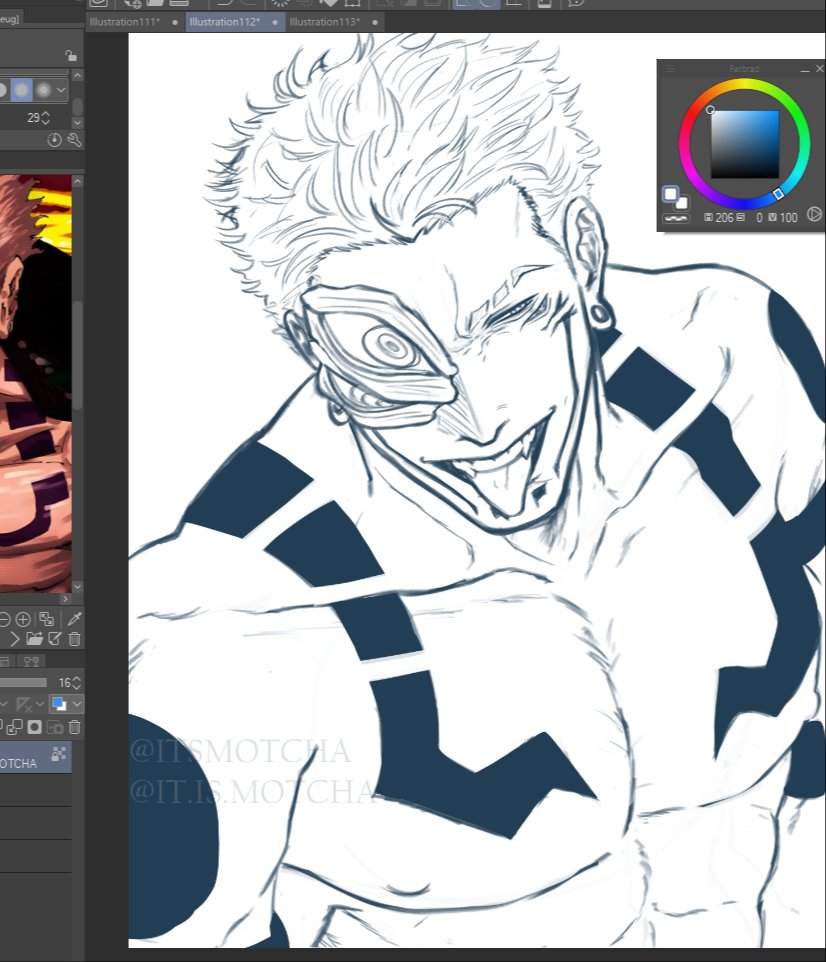
Task: Pick a shade in the saturation square
Action: (x=745, y=145)
